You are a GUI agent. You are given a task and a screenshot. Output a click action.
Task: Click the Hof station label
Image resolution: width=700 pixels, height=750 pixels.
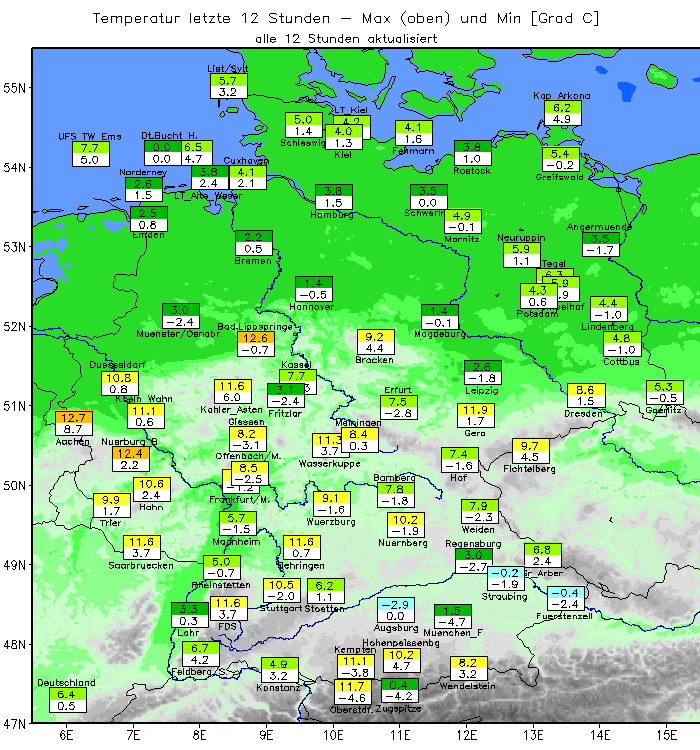pos(458,477)
